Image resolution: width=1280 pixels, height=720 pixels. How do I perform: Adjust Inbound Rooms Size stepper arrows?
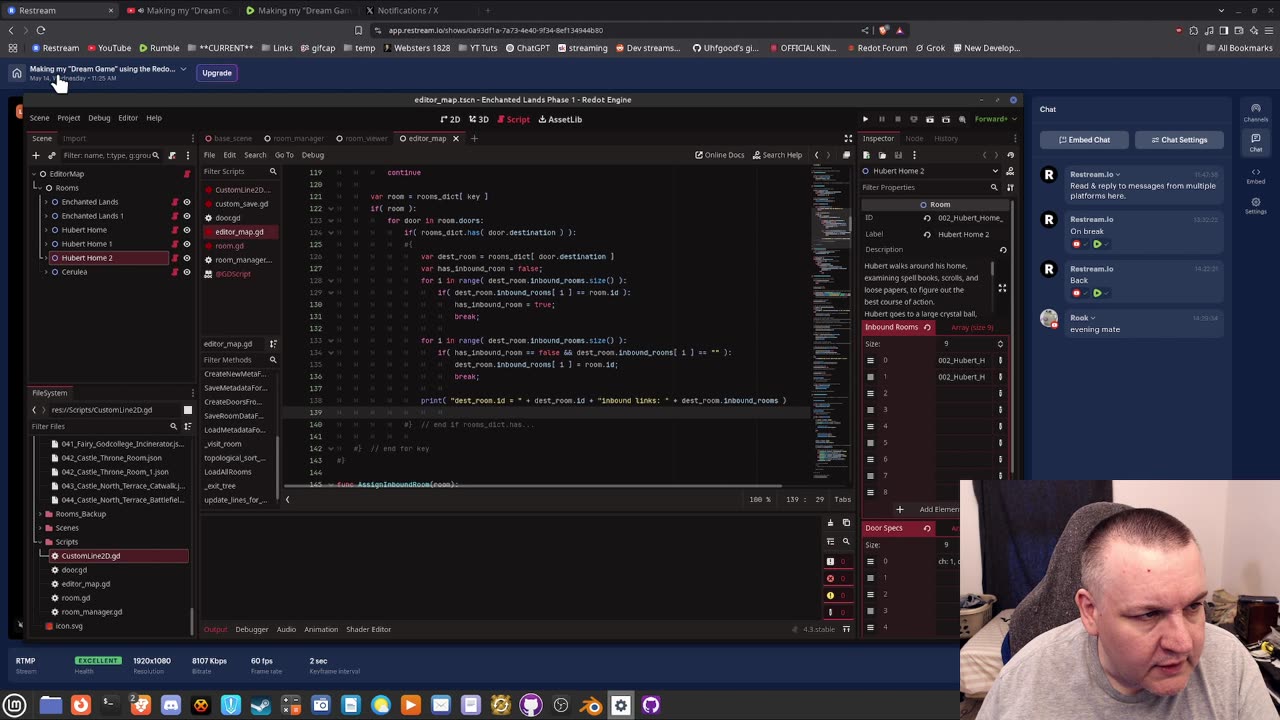(1000, 344)
